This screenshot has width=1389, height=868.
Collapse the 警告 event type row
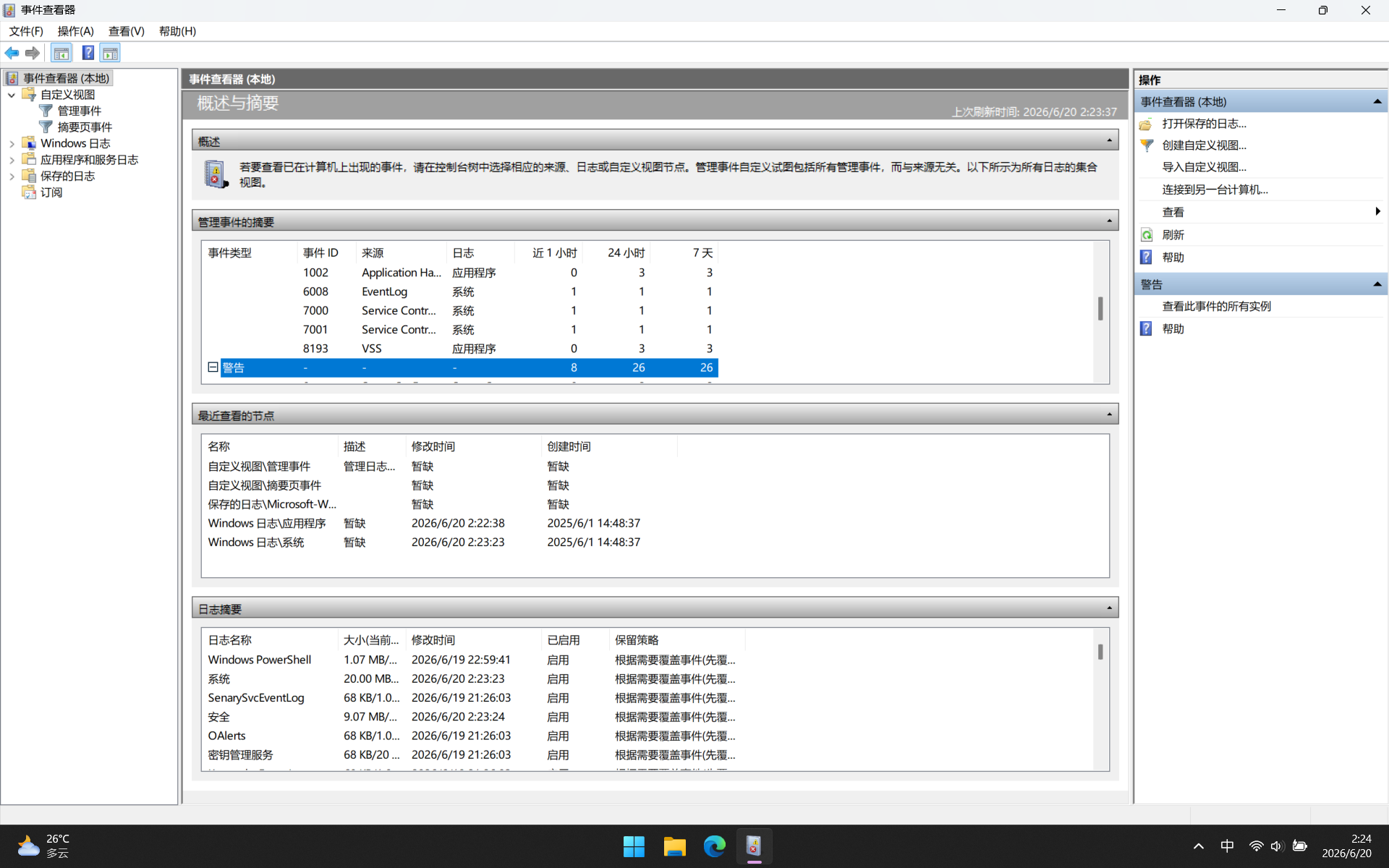[x=213, y=367]
